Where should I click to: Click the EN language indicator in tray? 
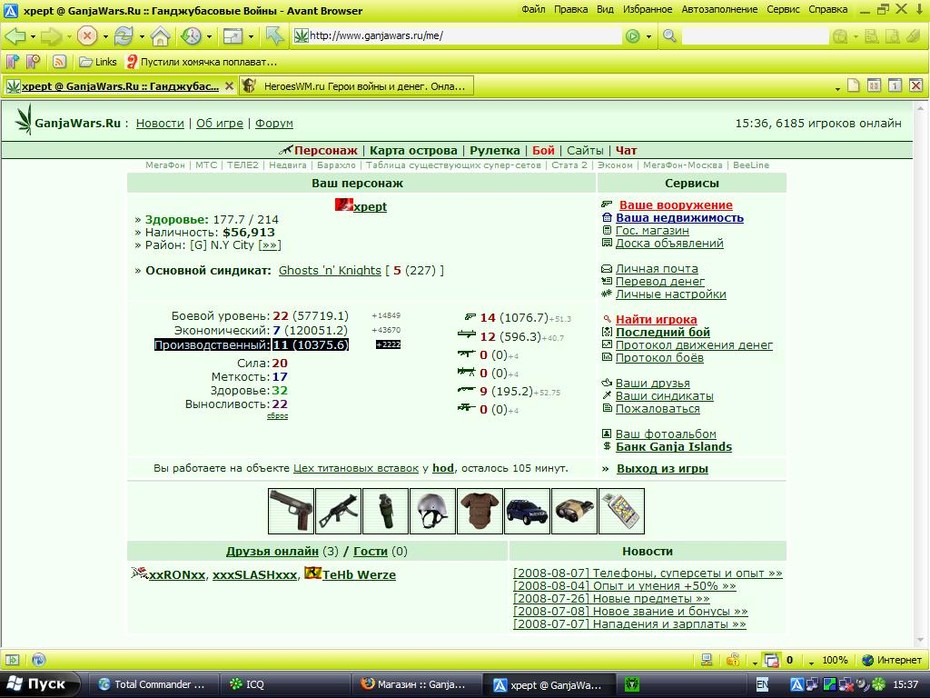point(762,685)
